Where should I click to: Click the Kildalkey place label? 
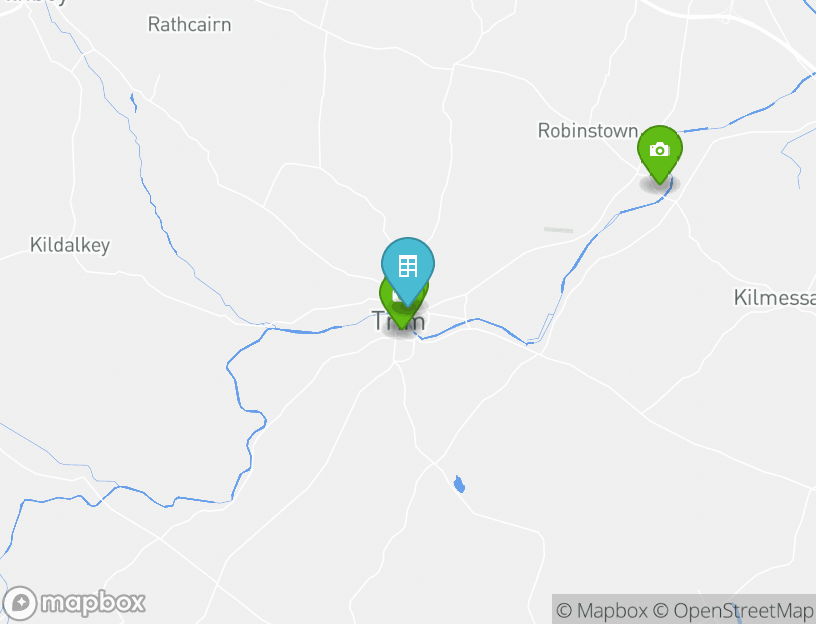(x=70, y=245)
